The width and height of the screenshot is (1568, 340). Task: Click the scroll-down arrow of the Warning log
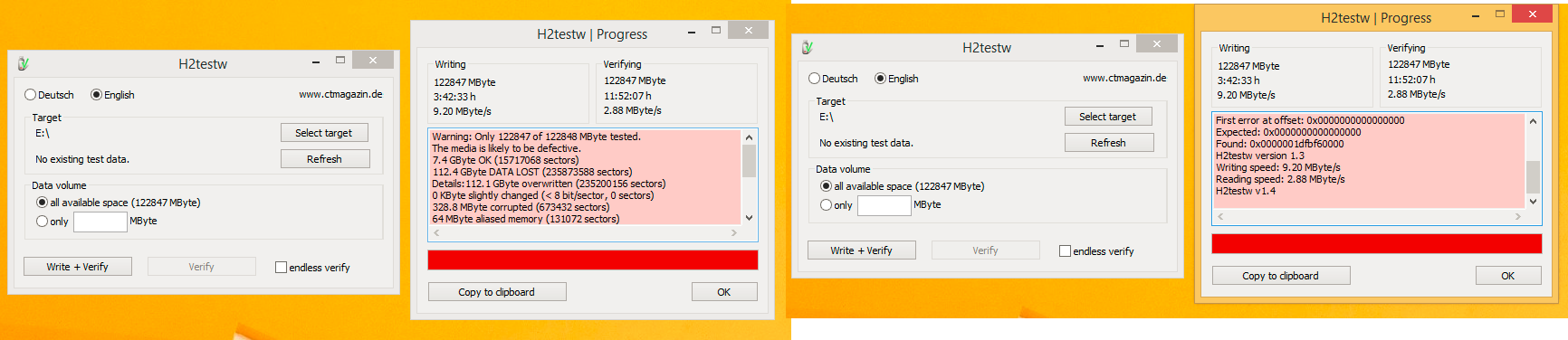pyautogui.click(x=749, y=218)
